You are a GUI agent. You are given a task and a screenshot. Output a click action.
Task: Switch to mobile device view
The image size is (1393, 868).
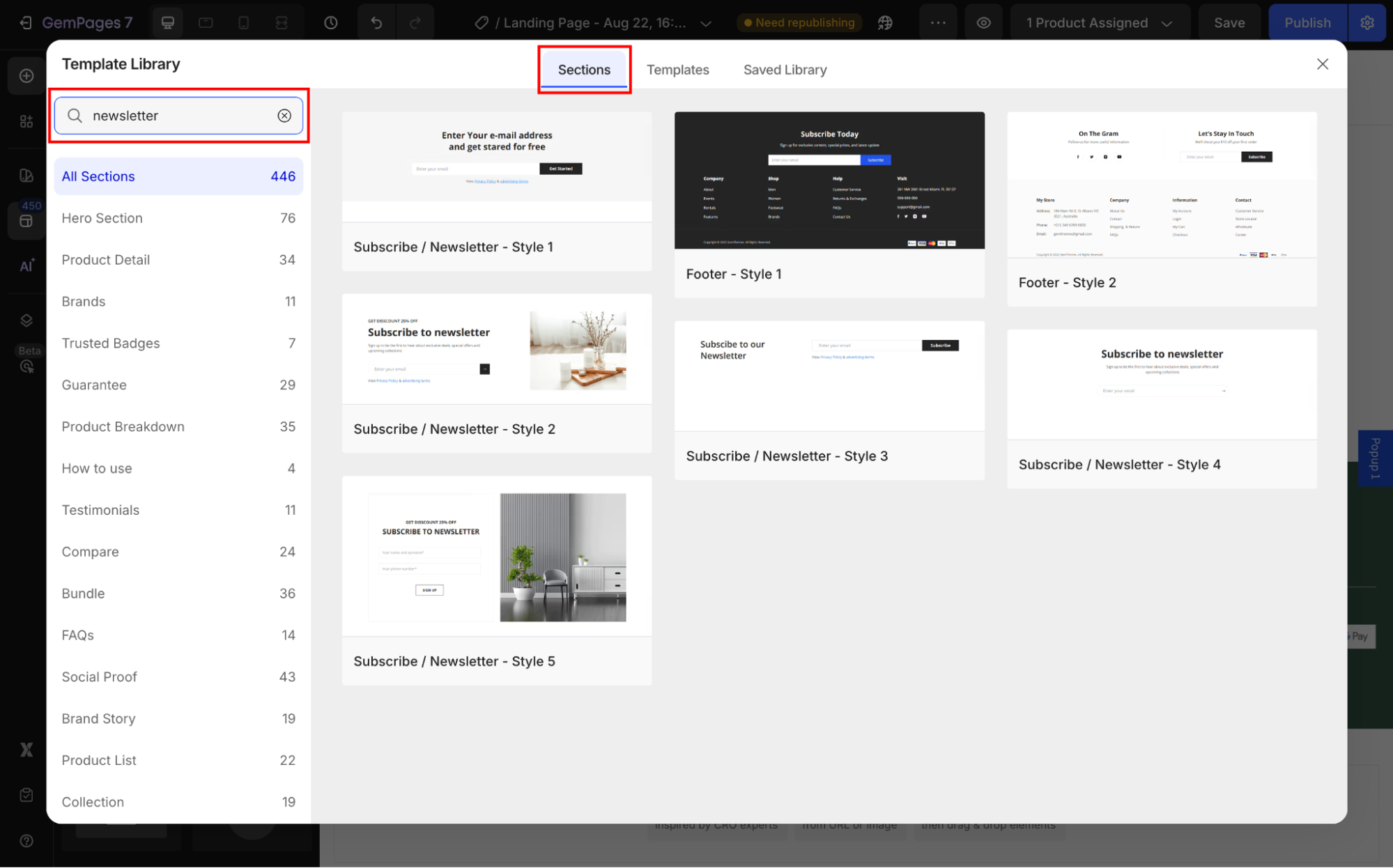point(243,23)
